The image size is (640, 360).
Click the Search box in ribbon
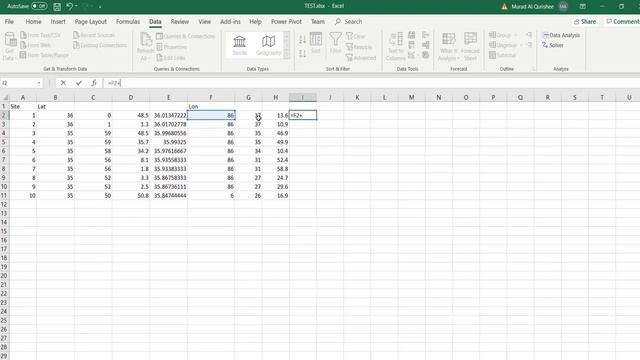tap(349, 22)
